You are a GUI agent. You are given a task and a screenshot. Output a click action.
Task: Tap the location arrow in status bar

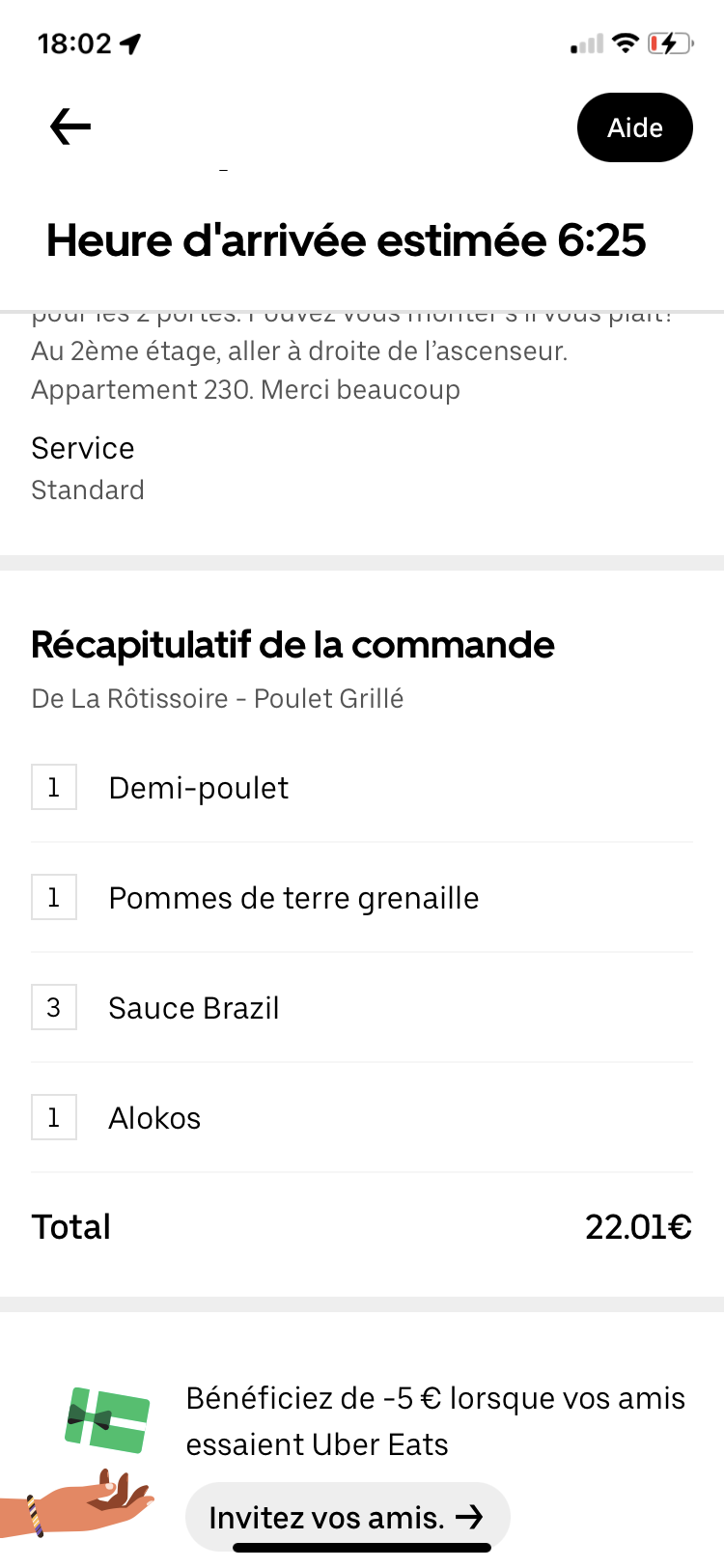130,43
